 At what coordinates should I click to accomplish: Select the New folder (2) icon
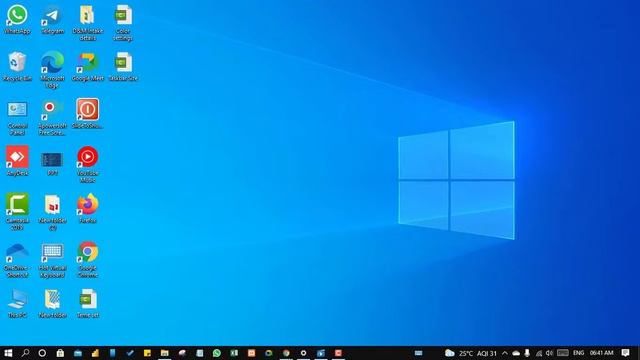(52, 213)
